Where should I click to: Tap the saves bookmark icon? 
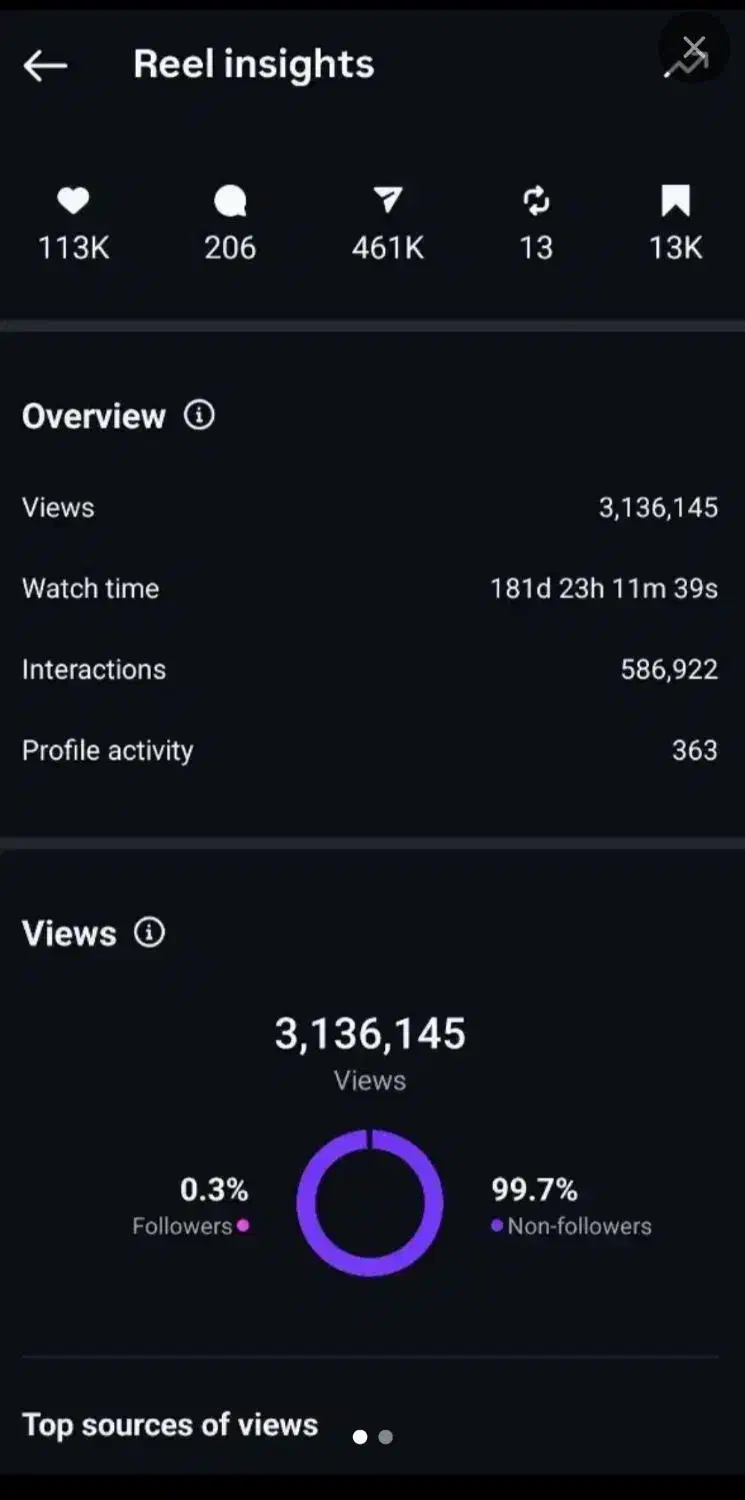(x=676, y=201)
